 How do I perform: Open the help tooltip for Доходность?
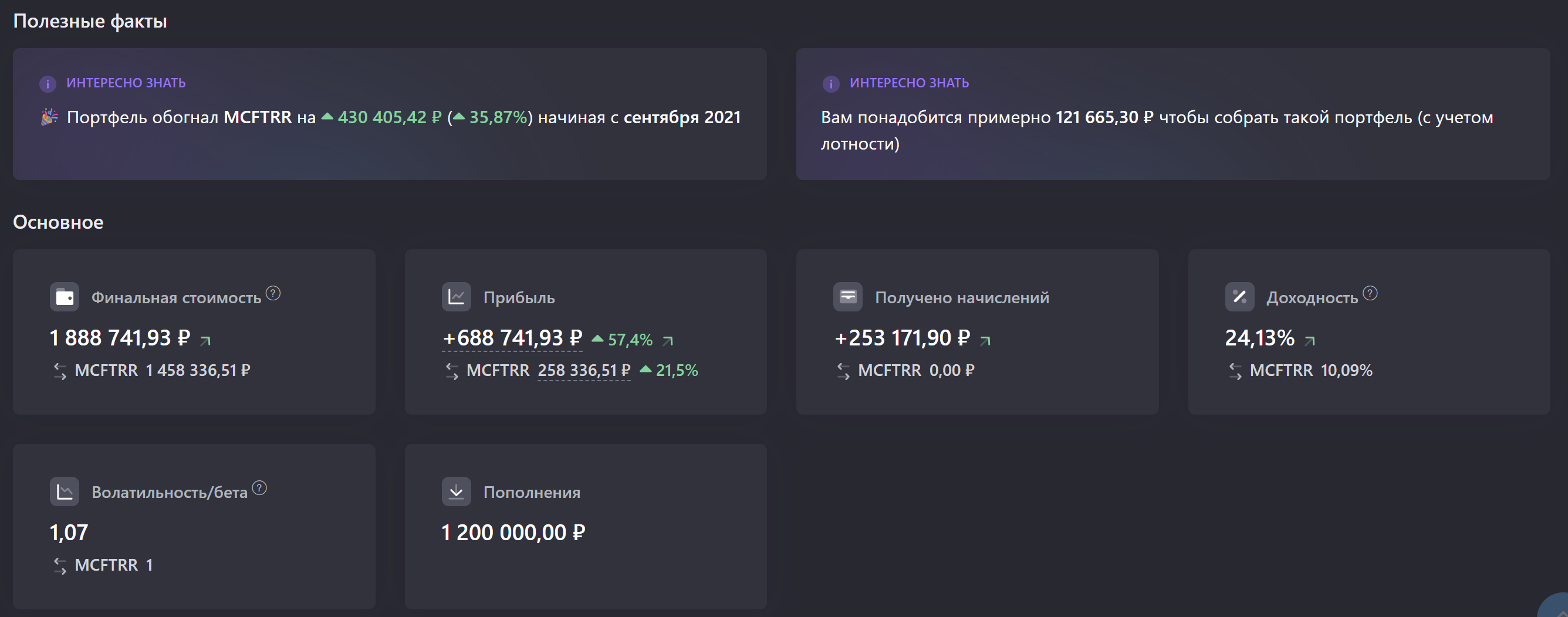(1370, 293)
